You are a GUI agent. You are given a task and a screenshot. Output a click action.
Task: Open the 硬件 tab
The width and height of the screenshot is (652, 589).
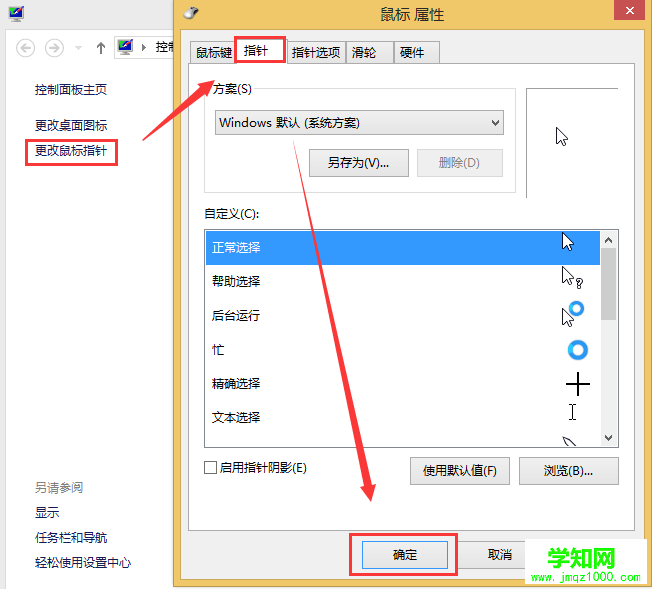pos(416,52)
